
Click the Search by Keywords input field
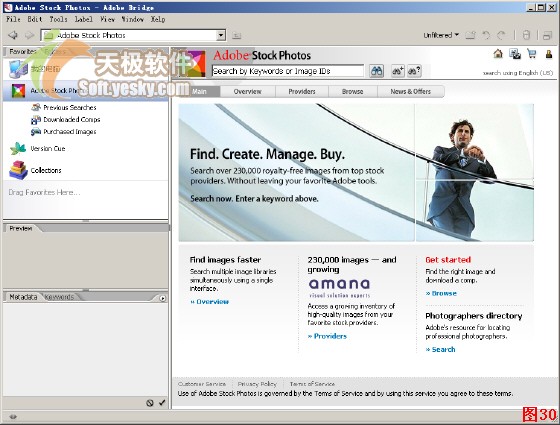pyautogui.click(x=288, y=71)
